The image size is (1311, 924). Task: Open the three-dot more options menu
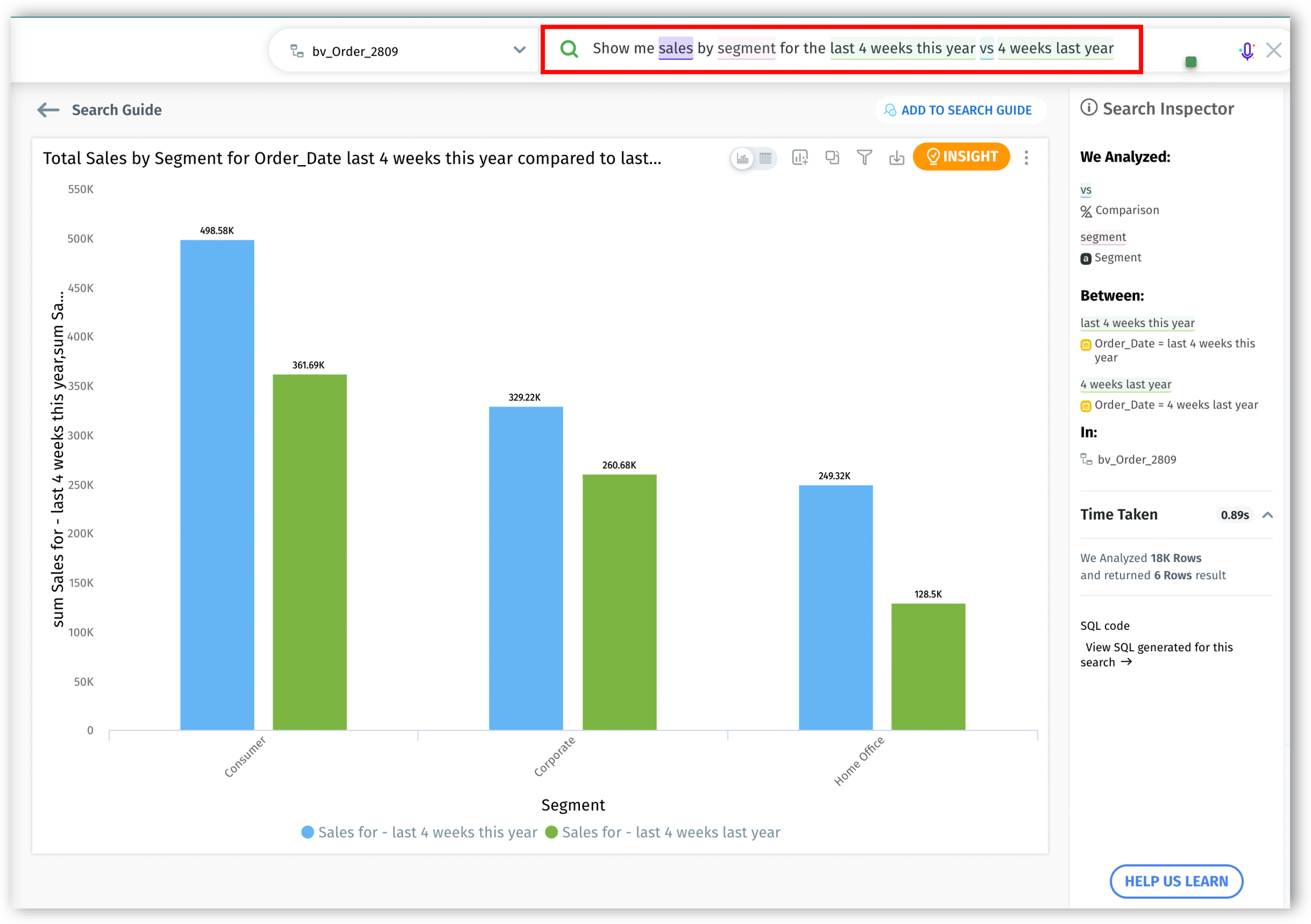coord(1026,158)
